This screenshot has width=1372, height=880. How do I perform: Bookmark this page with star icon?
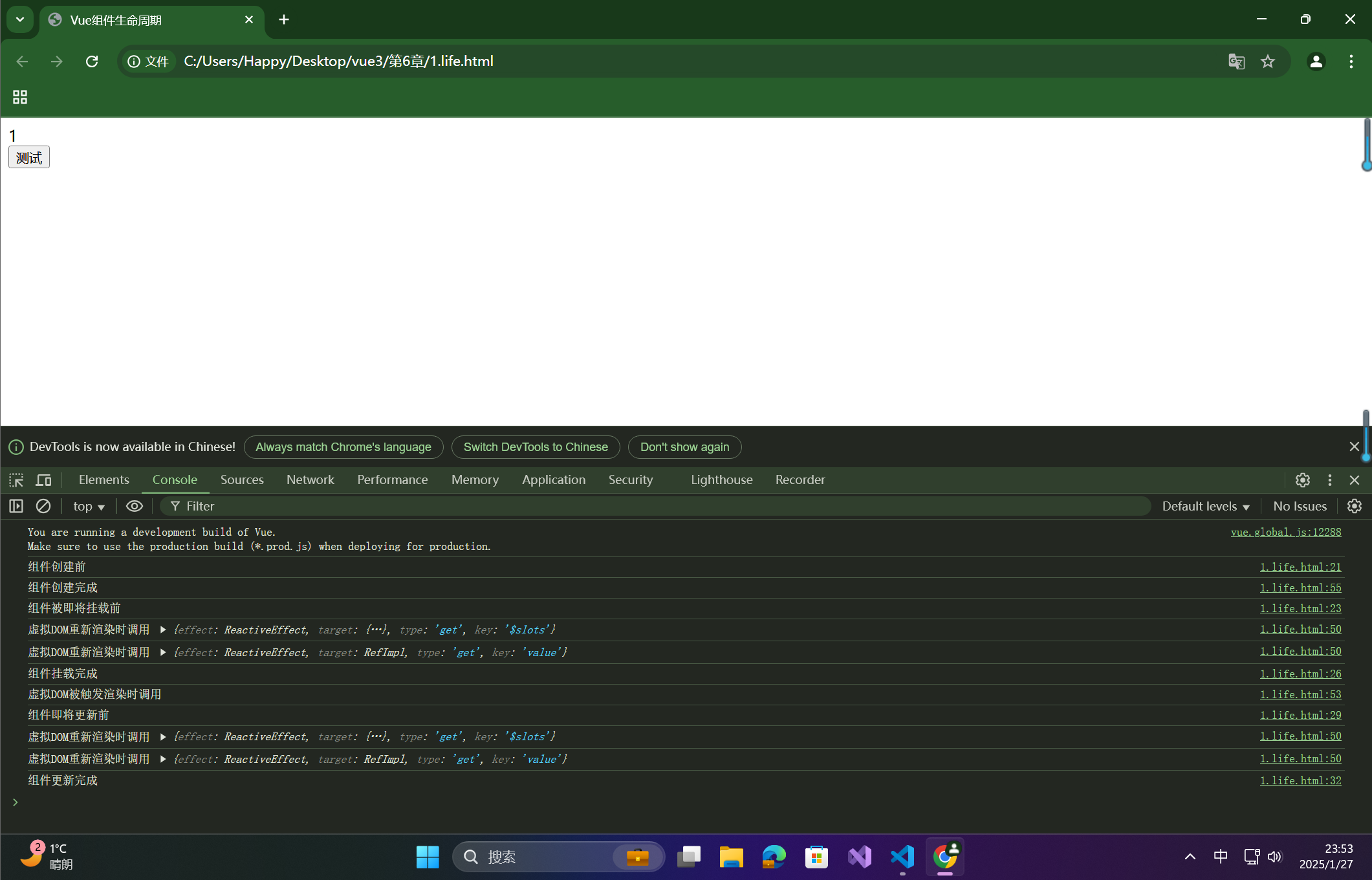1267,61
